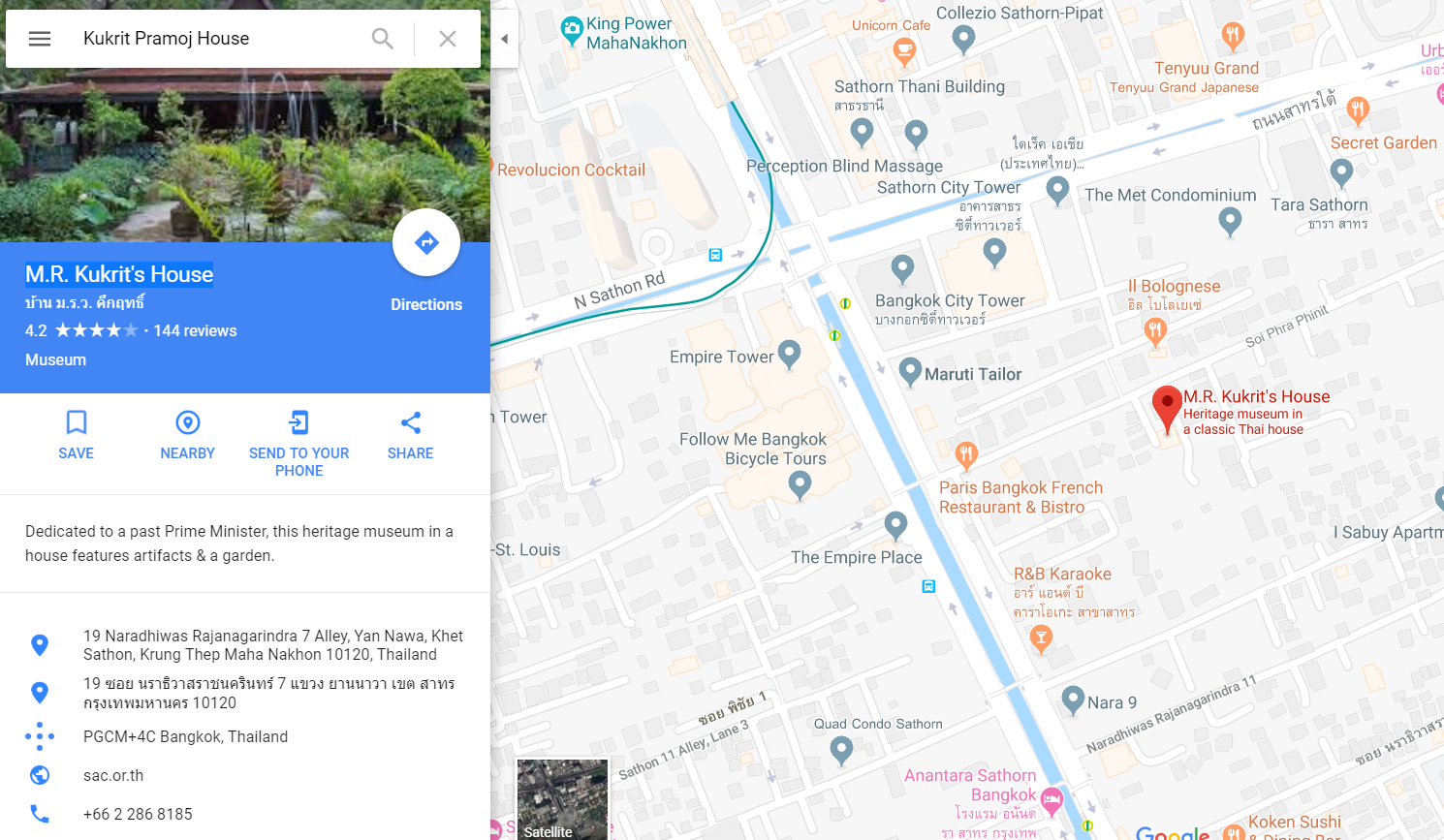Viewport: 1444px width, 840px height.
Task: Switch to Satellite view thumbnail
Action: click(x=562, y=799)
